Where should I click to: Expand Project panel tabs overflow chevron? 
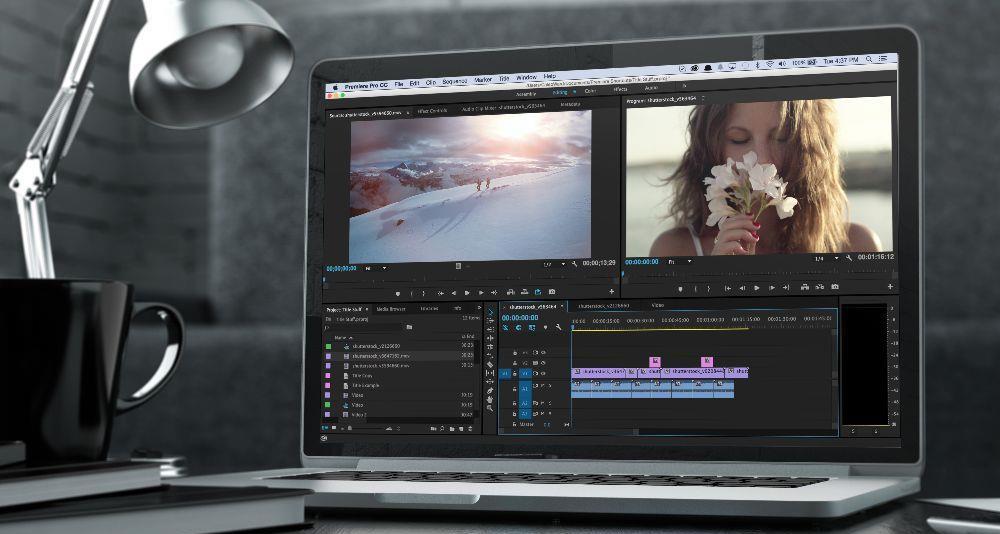point(480,308)
